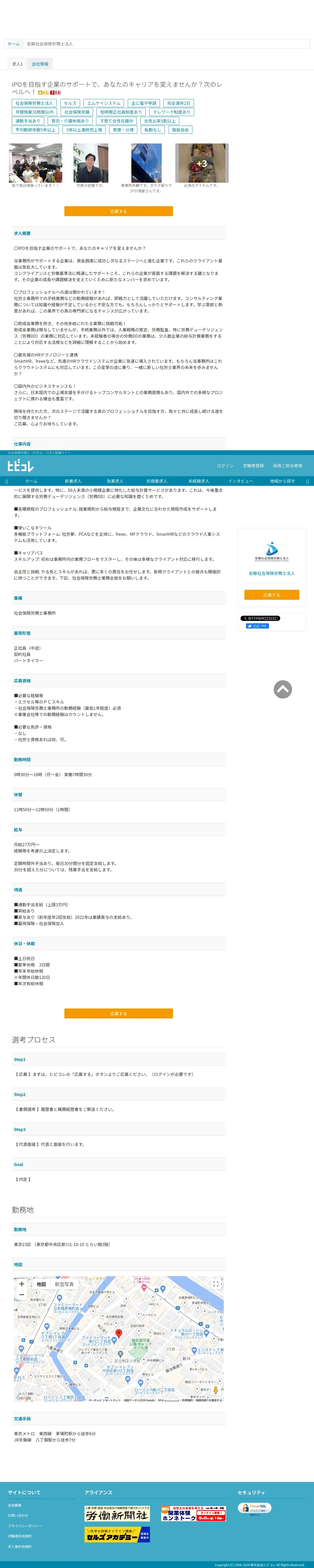Image resolution: width=314 pixels, height=1568 pixels.
Task: Select the セルズ tag
Action: [x=70, y=103]
